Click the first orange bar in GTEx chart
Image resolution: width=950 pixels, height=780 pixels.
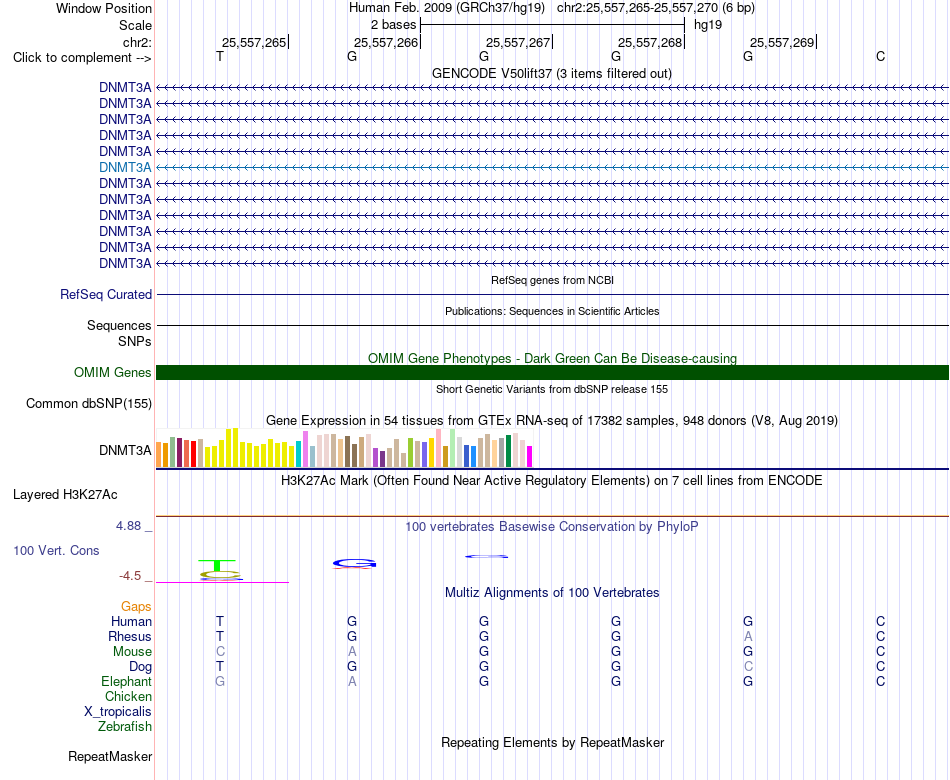pyautogui.click(x=159, y=455)
